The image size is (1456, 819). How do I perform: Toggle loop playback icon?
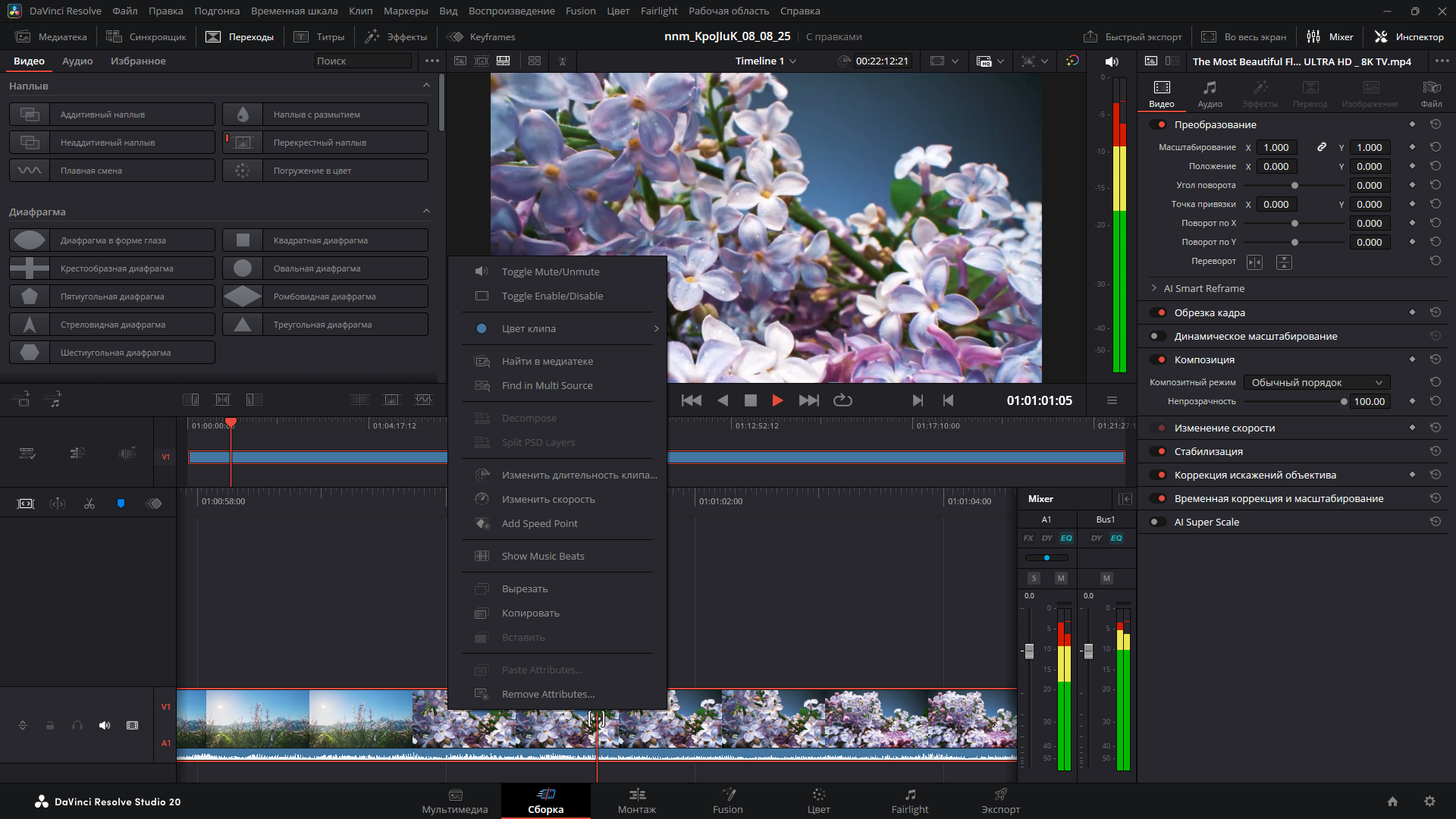pyautogui.click(x=843, y=400)
